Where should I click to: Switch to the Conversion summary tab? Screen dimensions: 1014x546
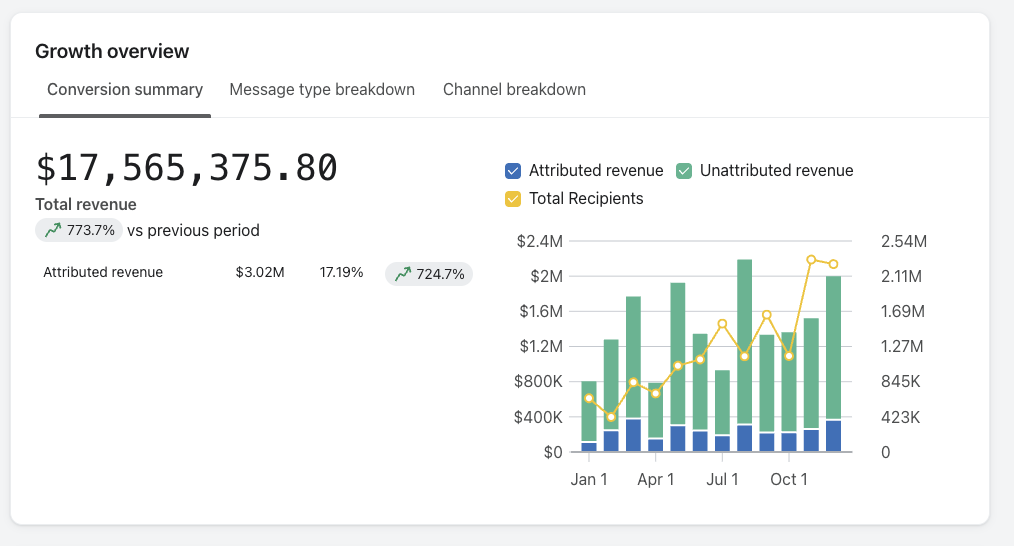click(x=125, y=89)
